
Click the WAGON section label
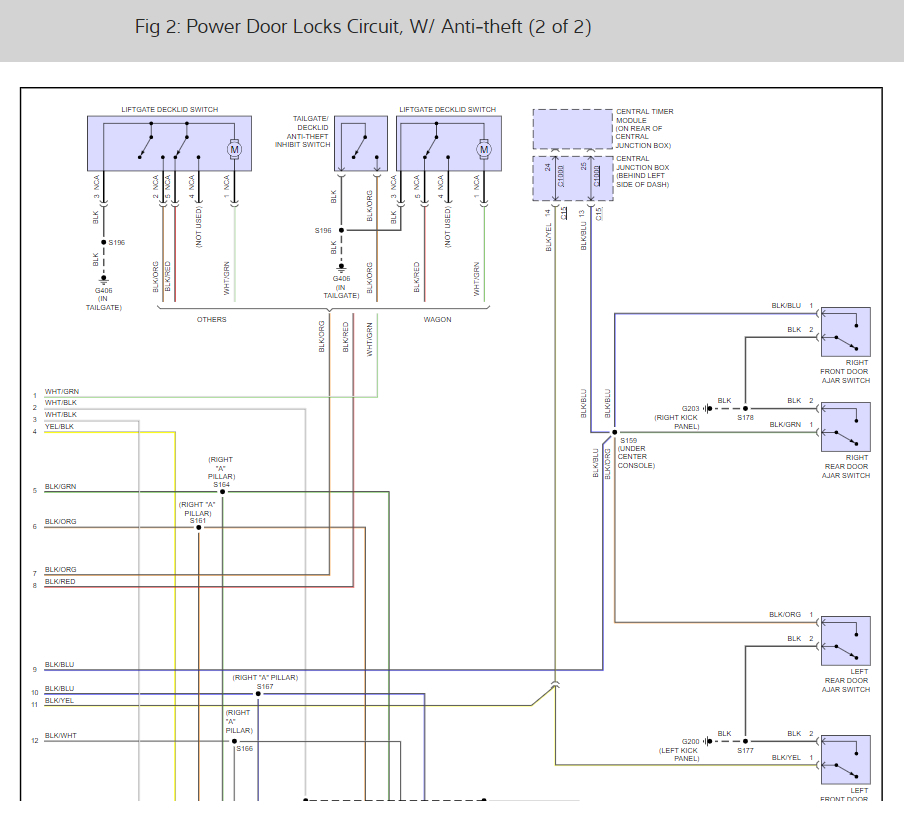tap(437, 320)
